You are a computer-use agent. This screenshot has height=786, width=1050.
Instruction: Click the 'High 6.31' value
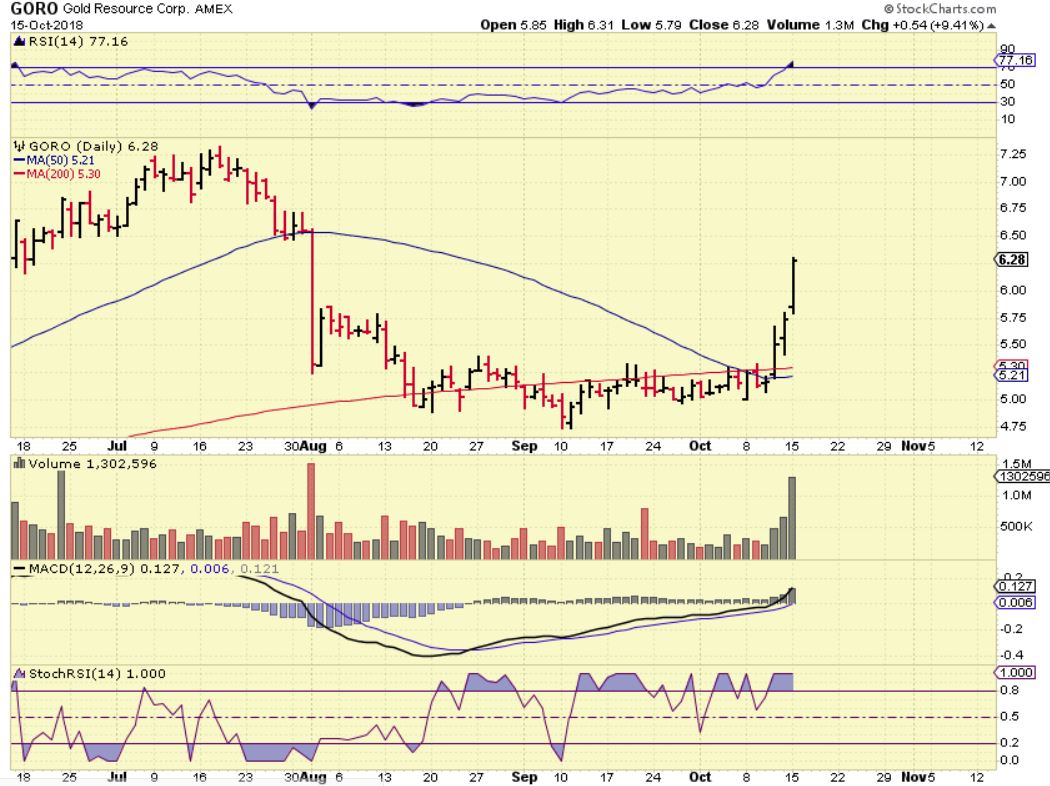(x=583, y=25)
